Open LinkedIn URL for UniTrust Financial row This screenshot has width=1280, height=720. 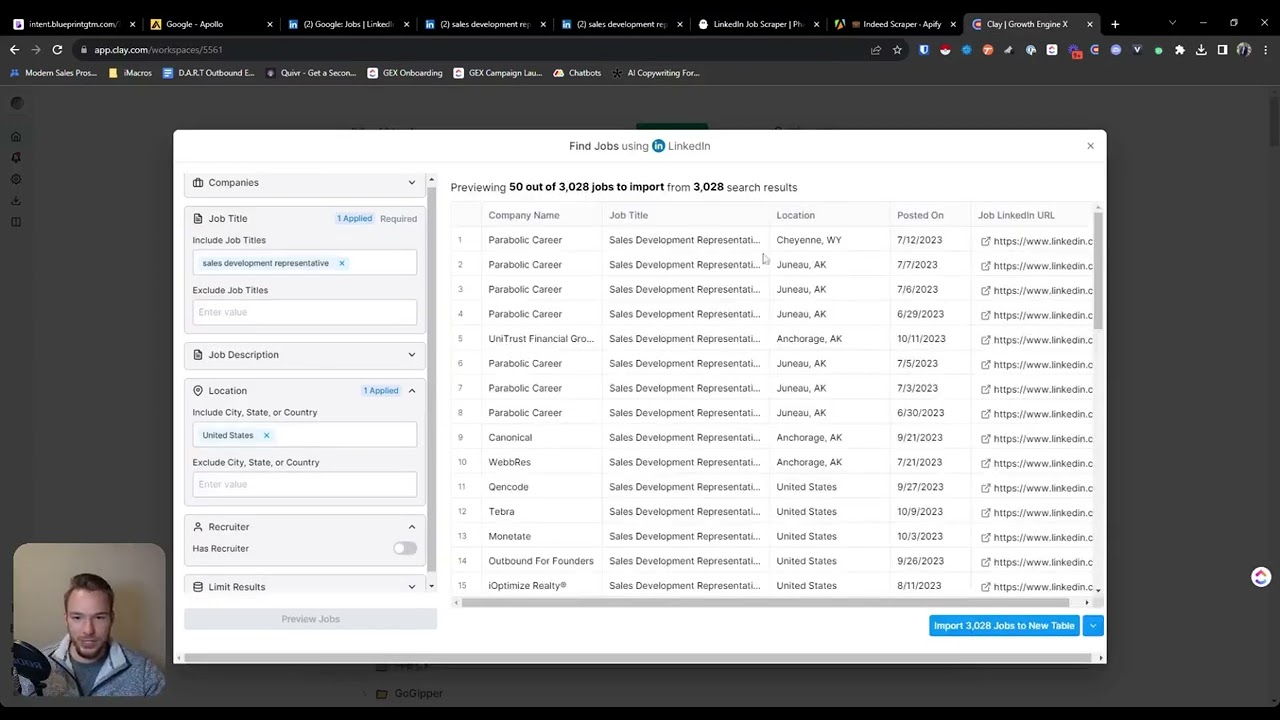tap(1038, 340)
